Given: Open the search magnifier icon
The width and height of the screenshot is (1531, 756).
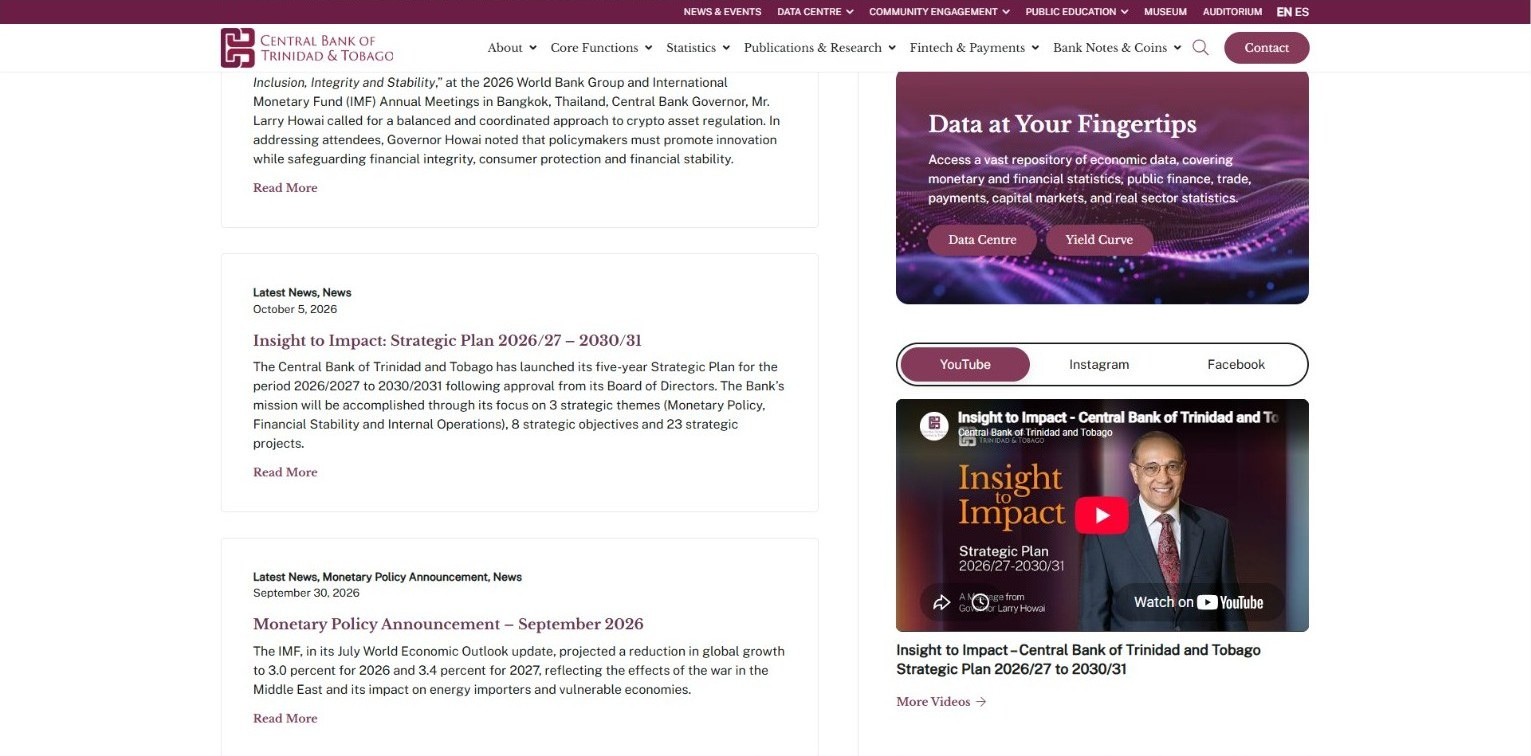Looking at the screenshot, I should click(x=1200, y=47).
